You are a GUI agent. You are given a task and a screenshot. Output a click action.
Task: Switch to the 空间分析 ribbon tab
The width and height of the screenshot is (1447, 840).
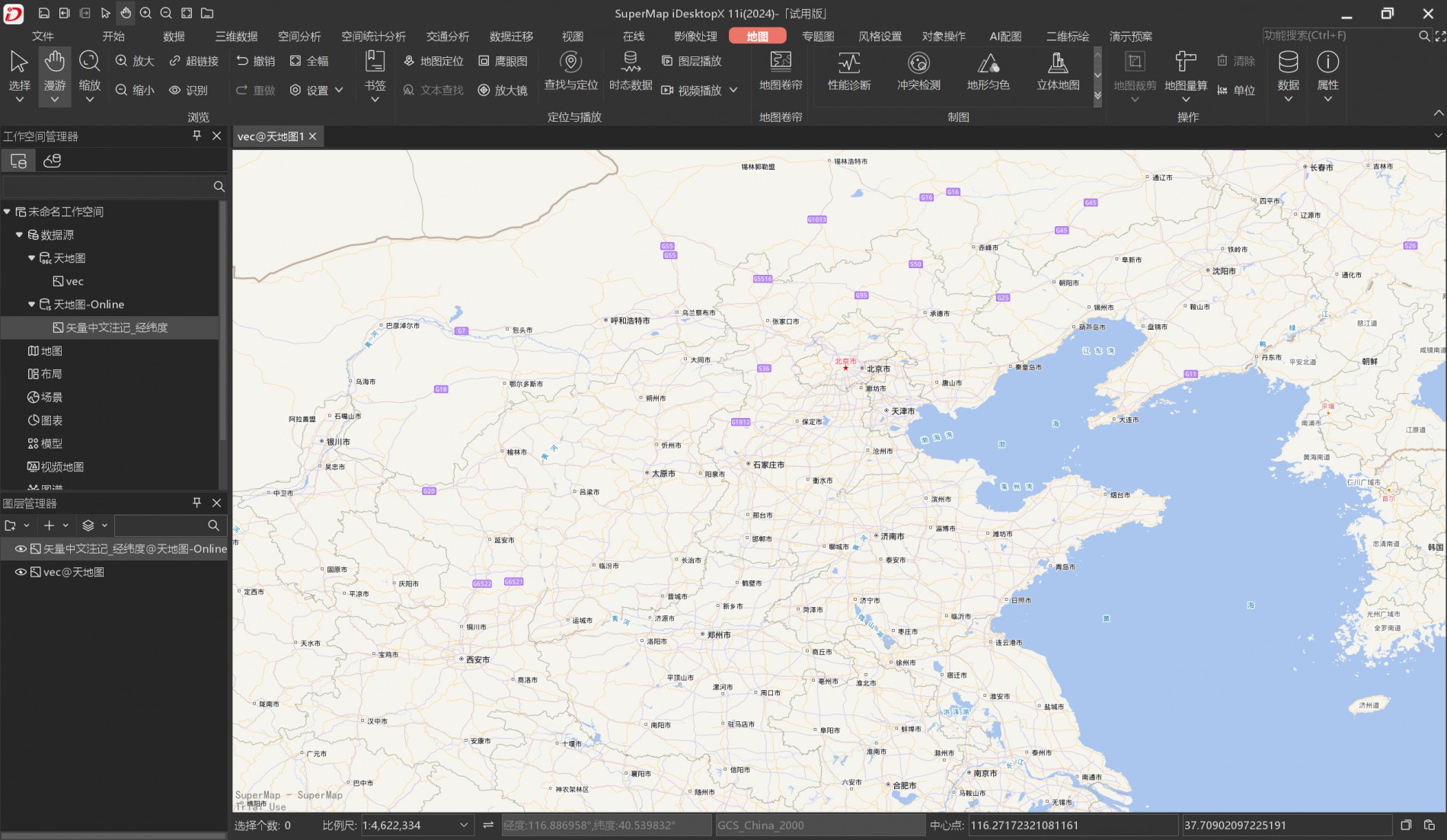click(x=299, y=36)
